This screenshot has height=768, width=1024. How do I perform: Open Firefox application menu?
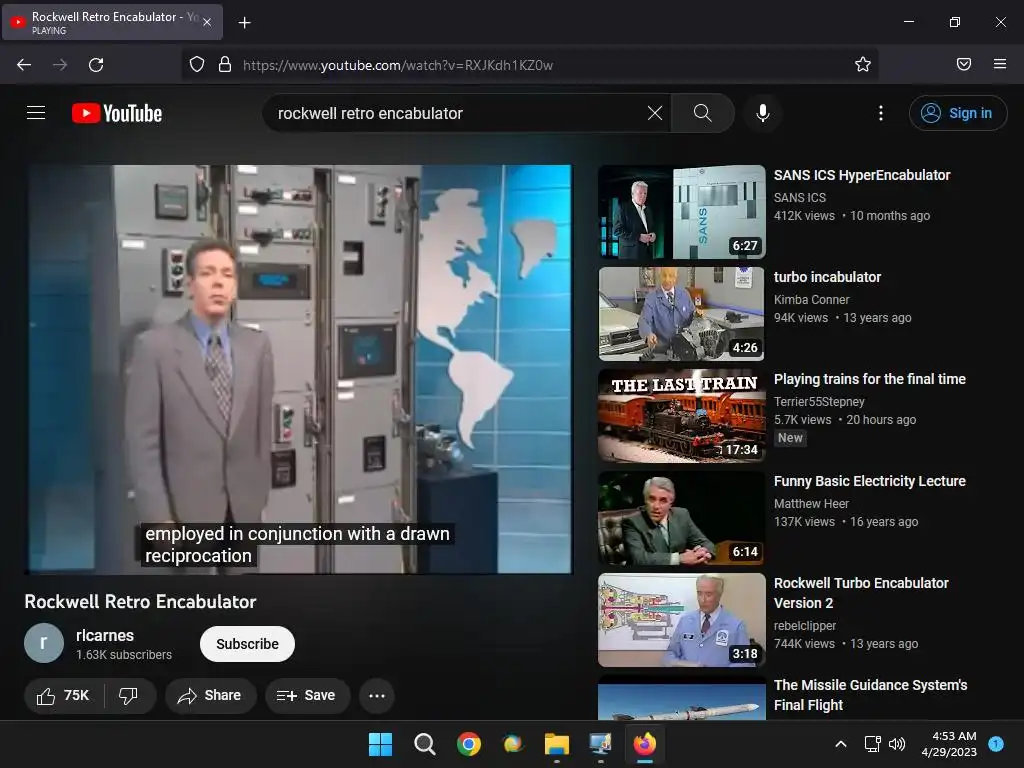tap(1000, 64)
